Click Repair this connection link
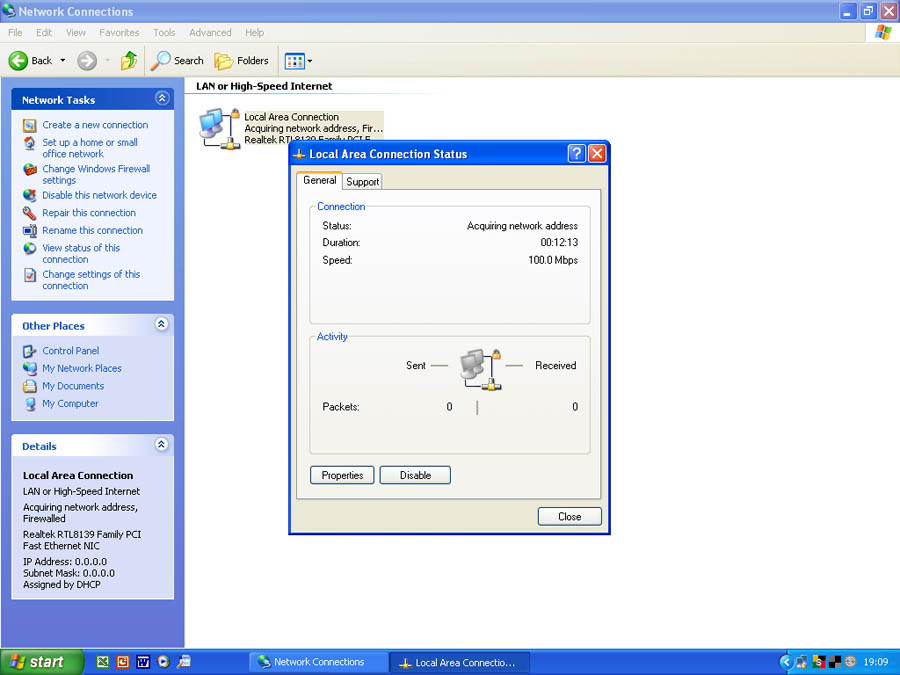 click(89, 213)
